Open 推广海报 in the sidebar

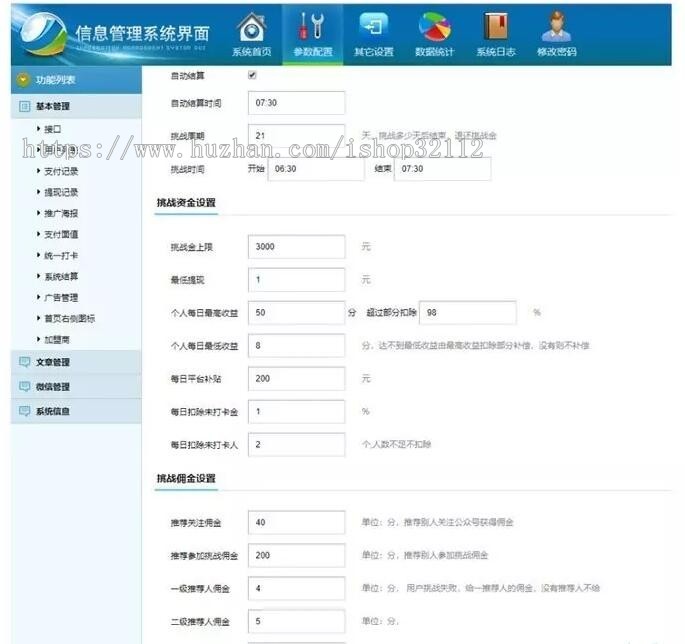61,213
